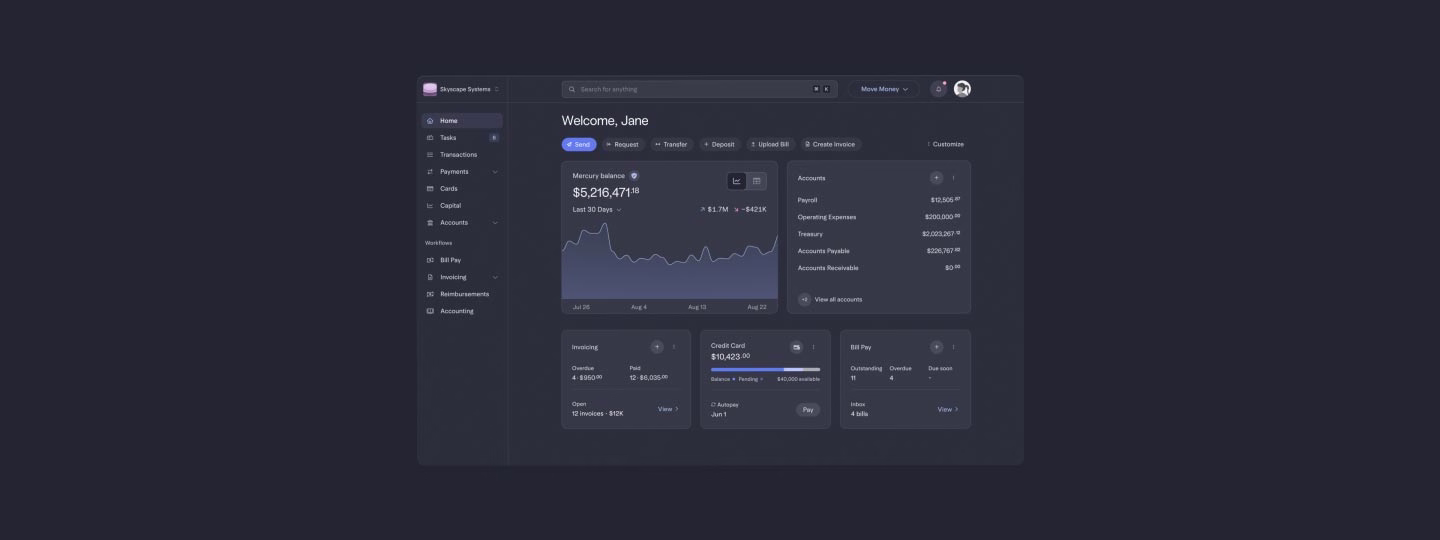Screen dimensions: 1440x540
Task: Click the Jane profile avatar
Action: click(962, 89)
